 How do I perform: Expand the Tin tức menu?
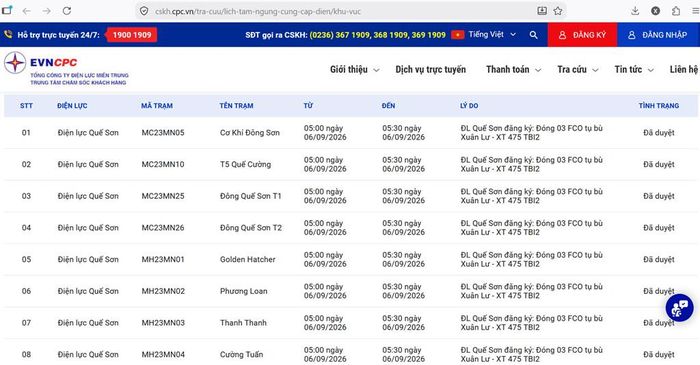634,70
